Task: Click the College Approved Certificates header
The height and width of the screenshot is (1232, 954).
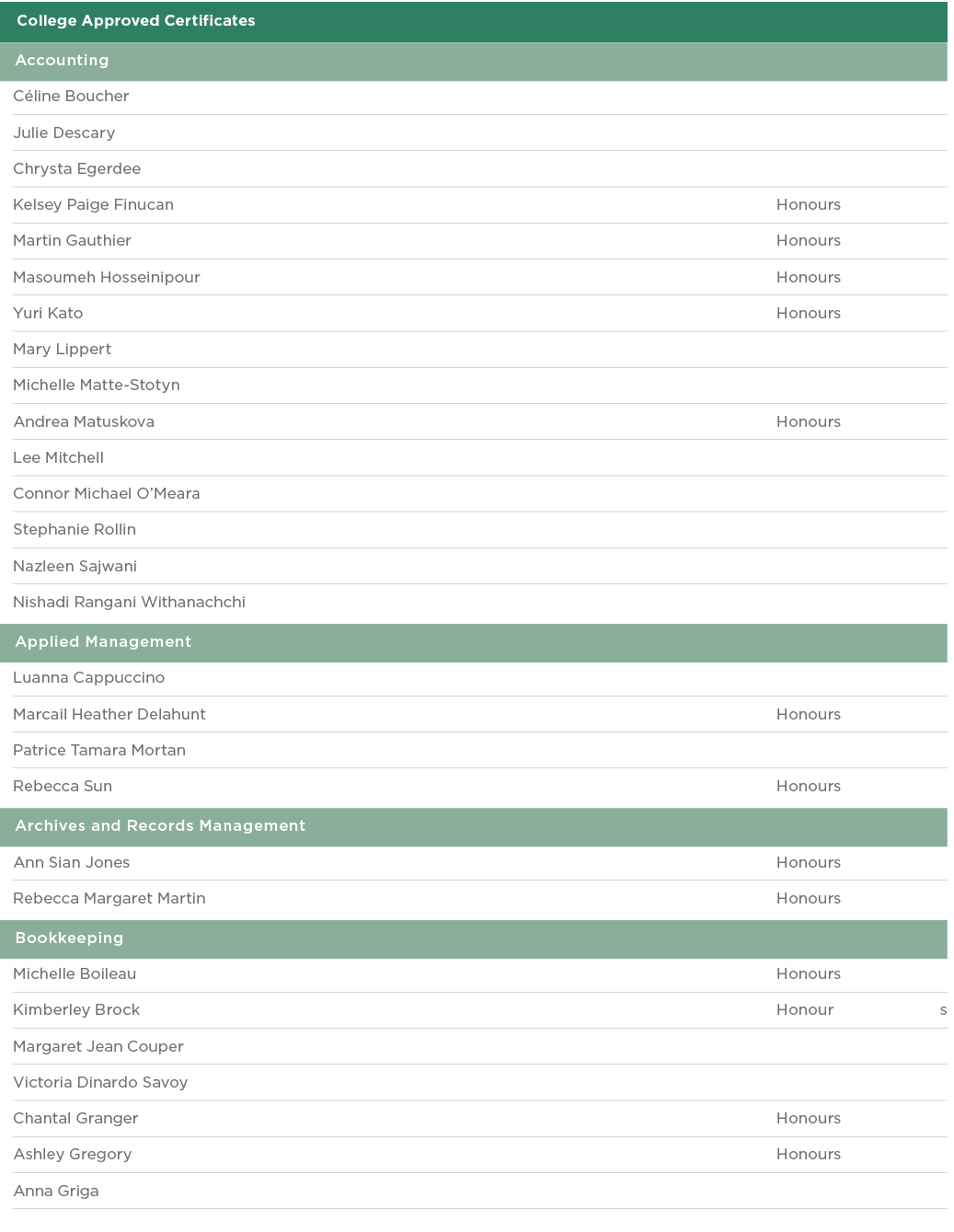Action: 136,21
